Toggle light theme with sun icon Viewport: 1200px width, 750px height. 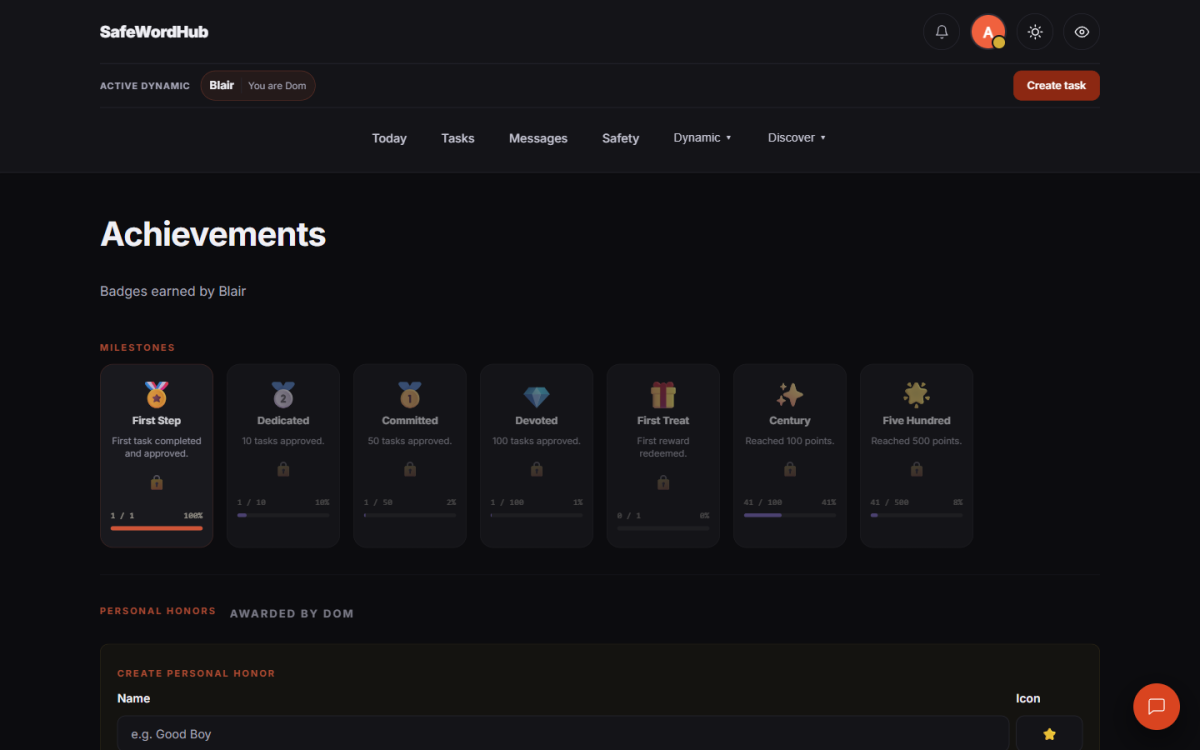coord(1035,32)
